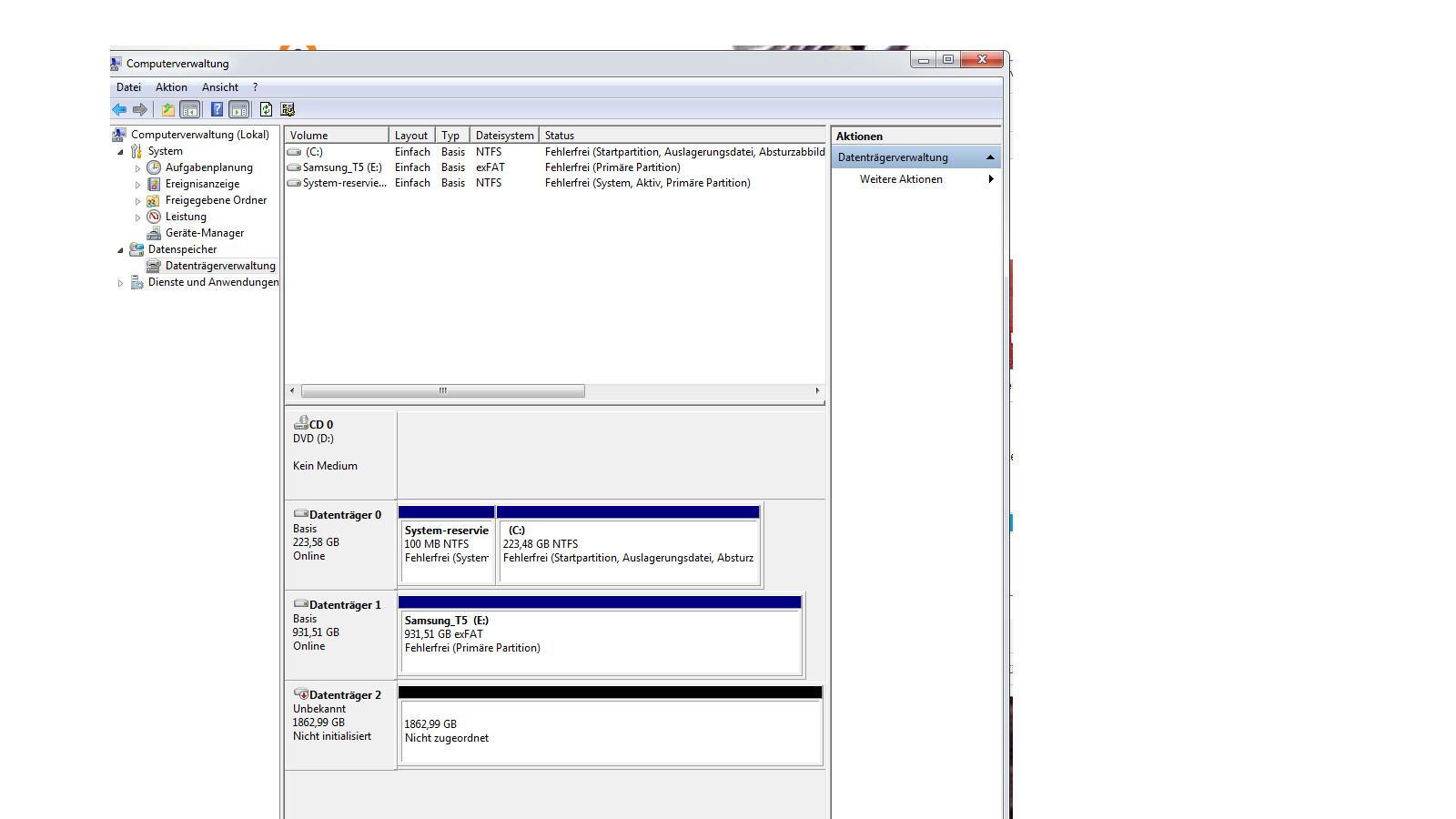1456x819 pixels.
Task: Click the Leistung gauge icon
Action: (154, 217)
